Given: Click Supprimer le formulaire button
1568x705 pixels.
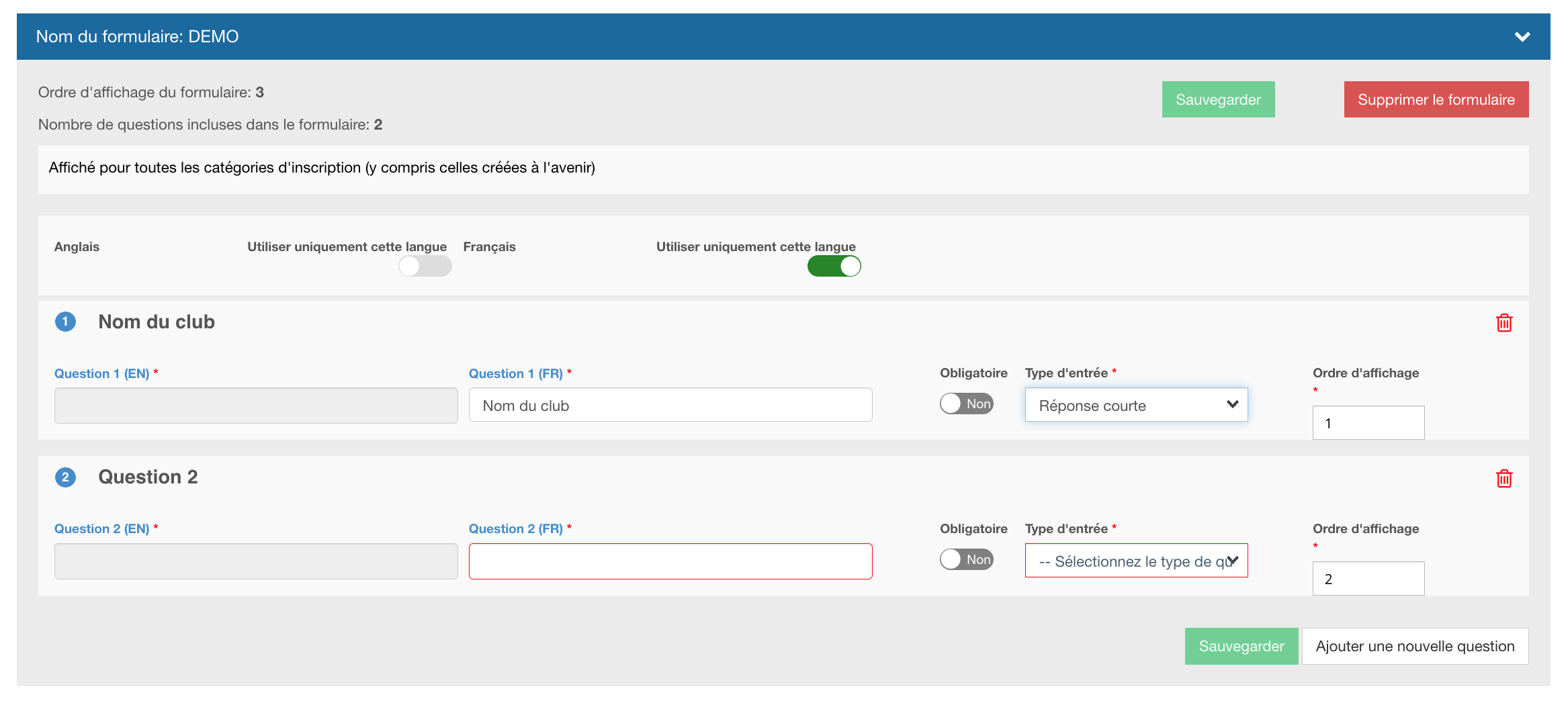Looking at the screenshot, I should [1436, 99].
